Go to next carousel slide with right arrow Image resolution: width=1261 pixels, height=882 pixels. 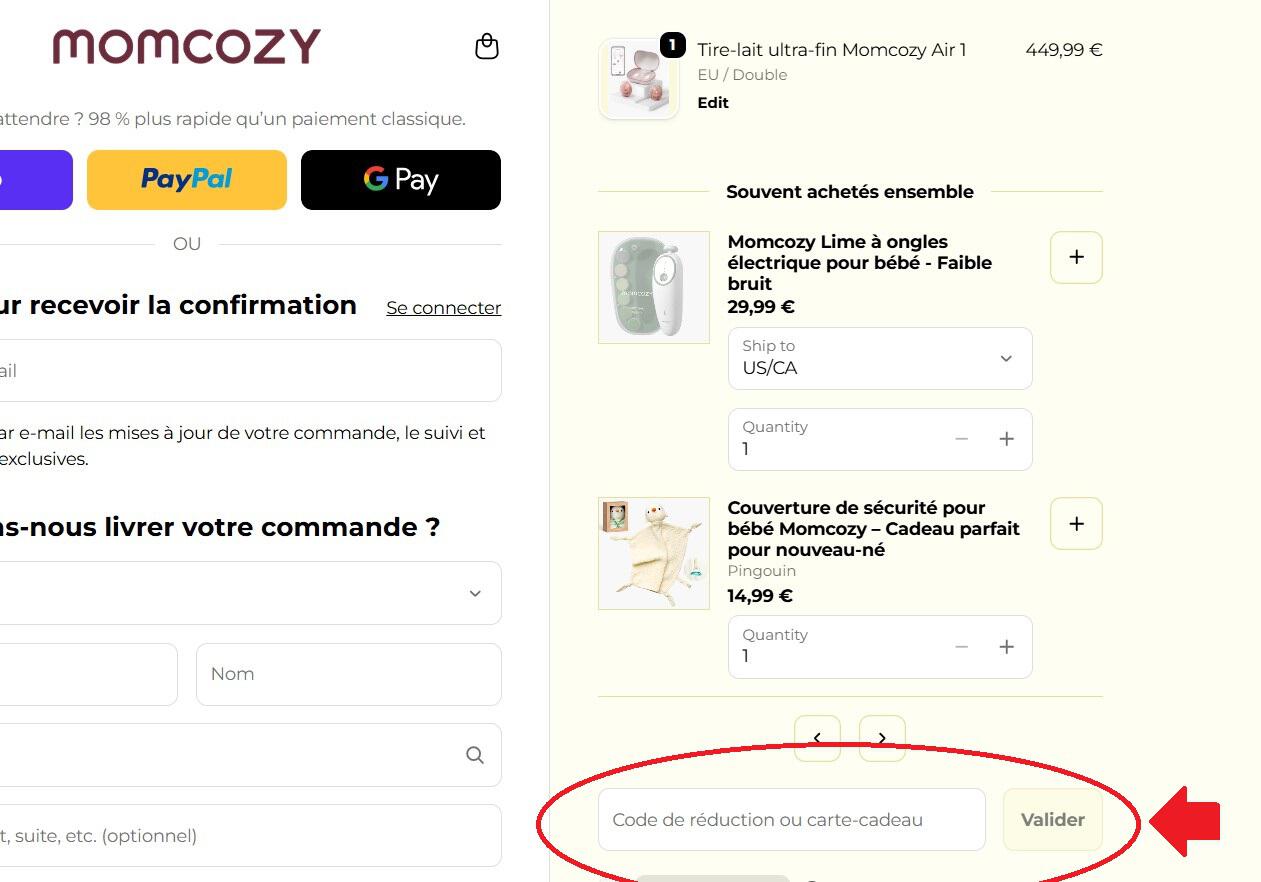pos(882,737)
